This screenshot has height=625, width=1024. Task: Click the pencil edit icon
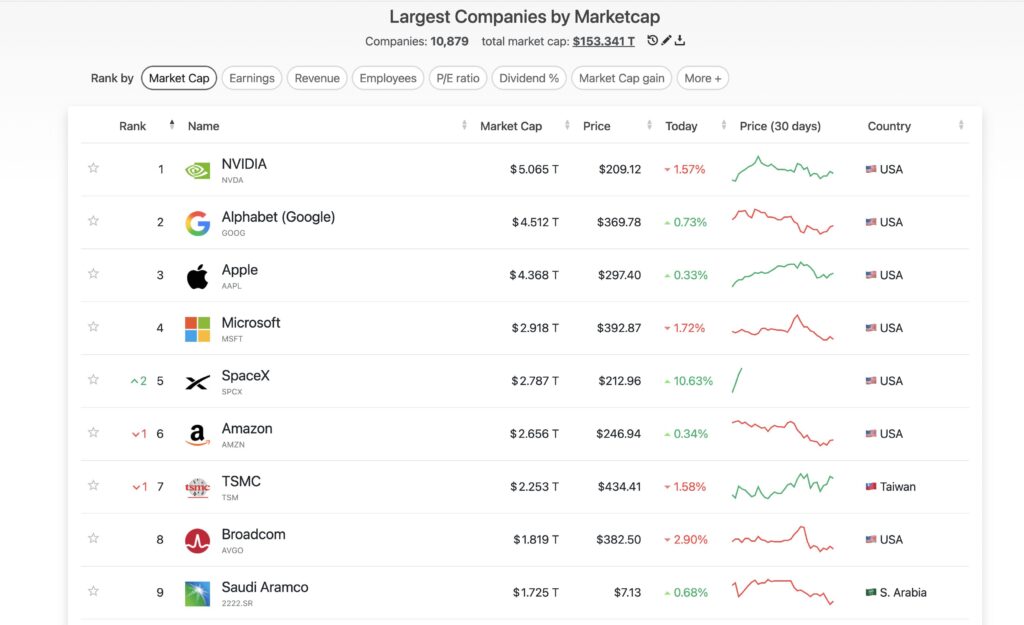coord(666,40)
